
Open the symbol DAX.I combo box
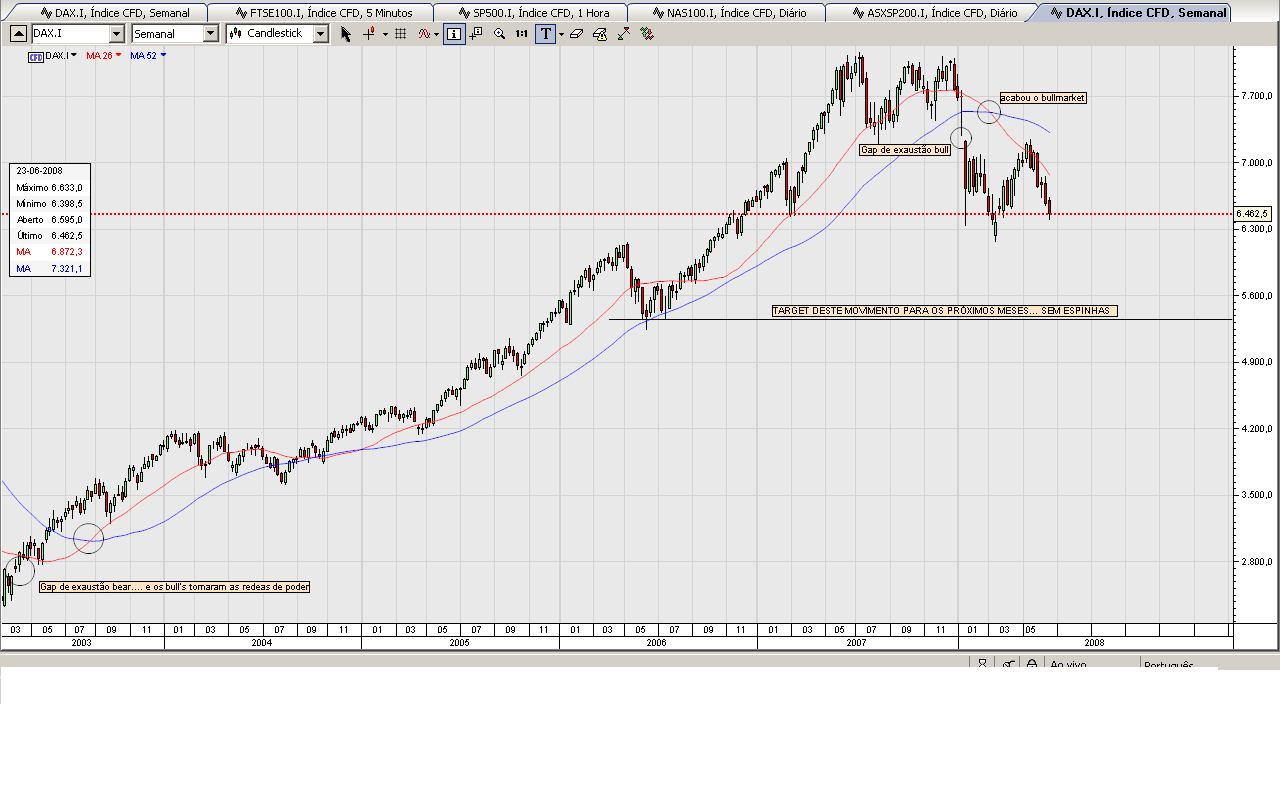[77, 33]
